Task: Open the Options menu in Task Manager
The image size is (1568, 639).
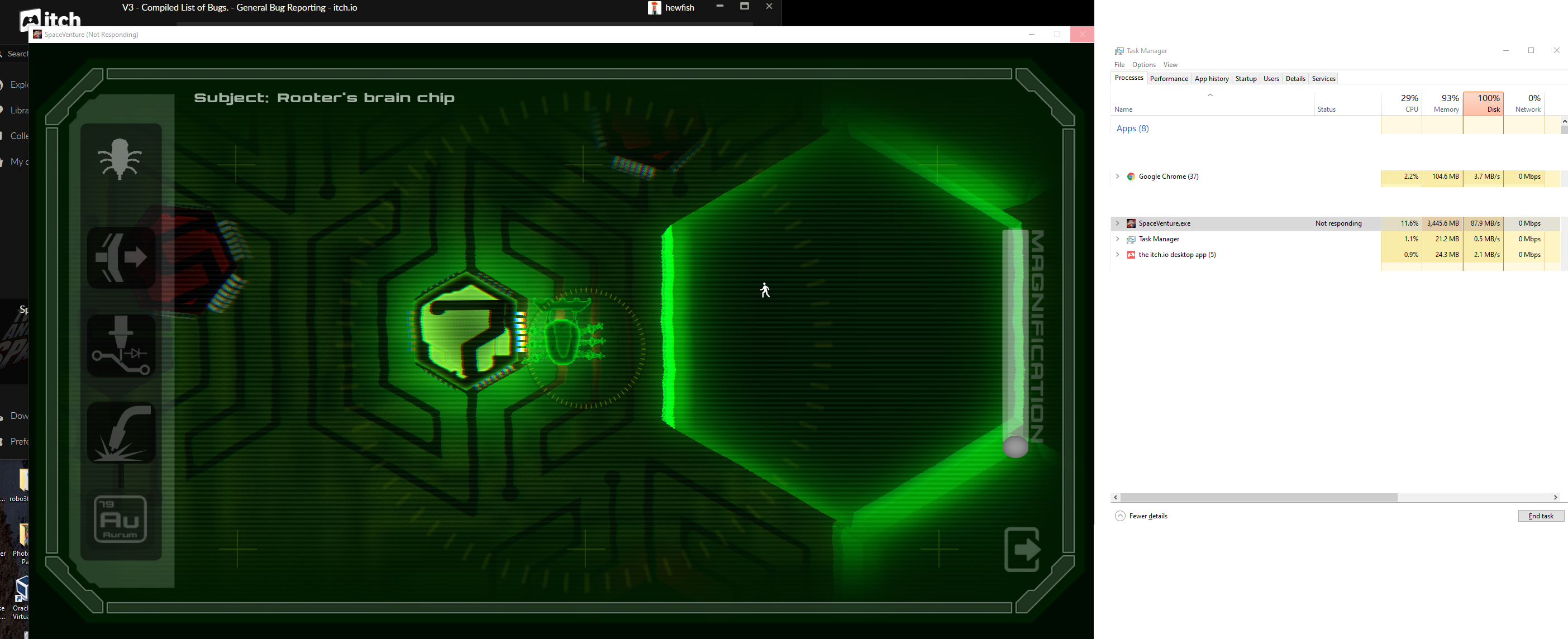Action: point(1143,64)
